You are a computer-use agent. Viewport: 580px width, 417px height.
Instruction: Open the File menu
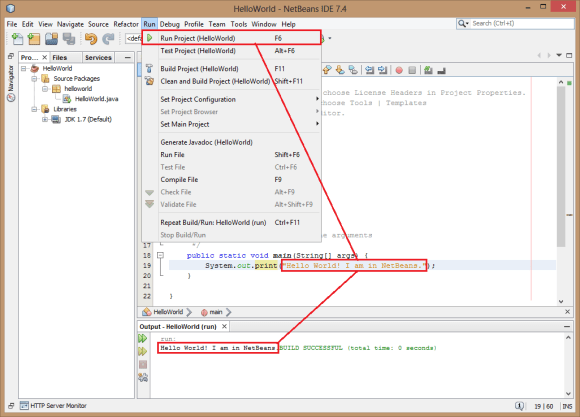pyautogui.click(x=12, y=24)
